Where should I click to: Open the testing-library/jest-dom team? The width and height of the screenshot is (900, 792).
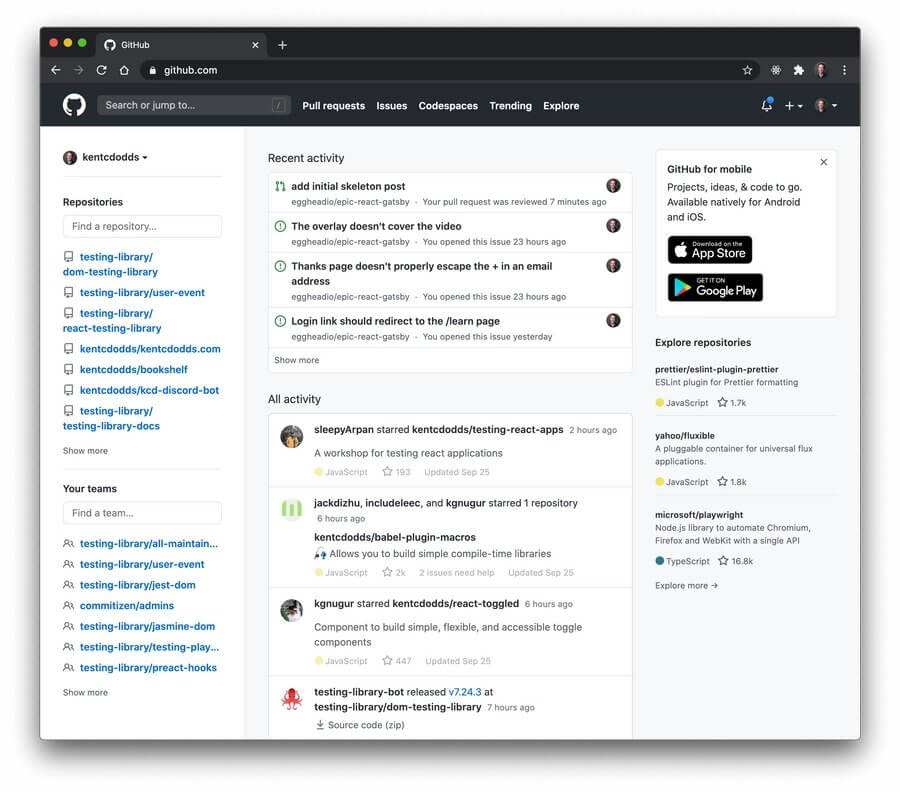point(138,585)
